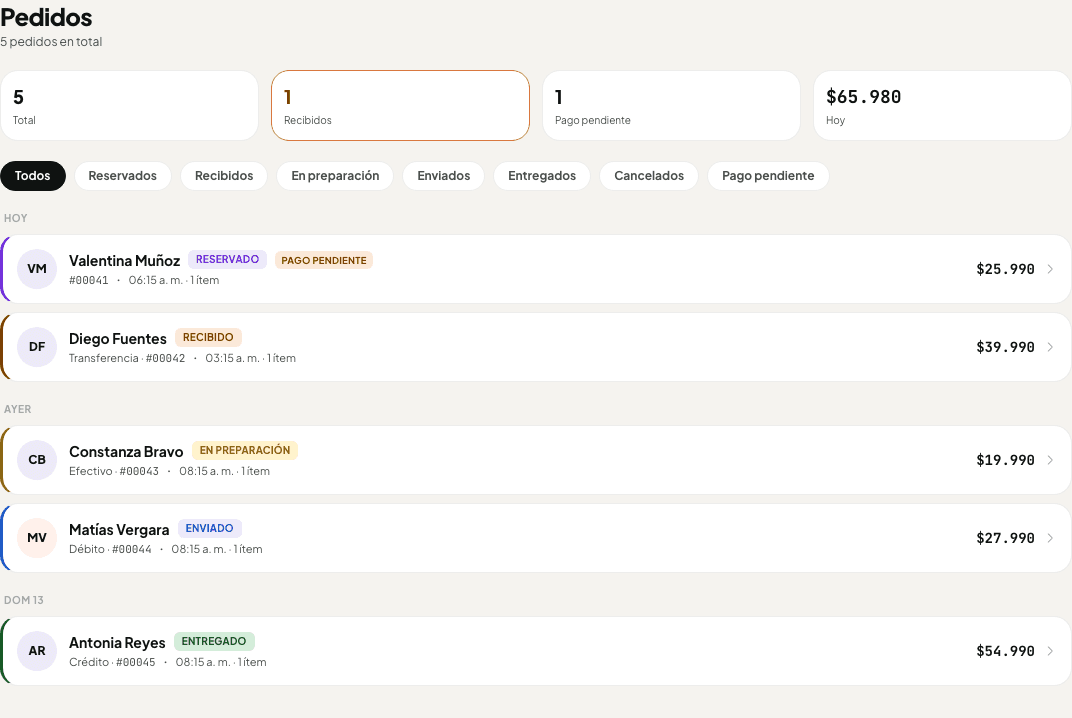Click the Pago pendiente summary card

click(671, 105)
